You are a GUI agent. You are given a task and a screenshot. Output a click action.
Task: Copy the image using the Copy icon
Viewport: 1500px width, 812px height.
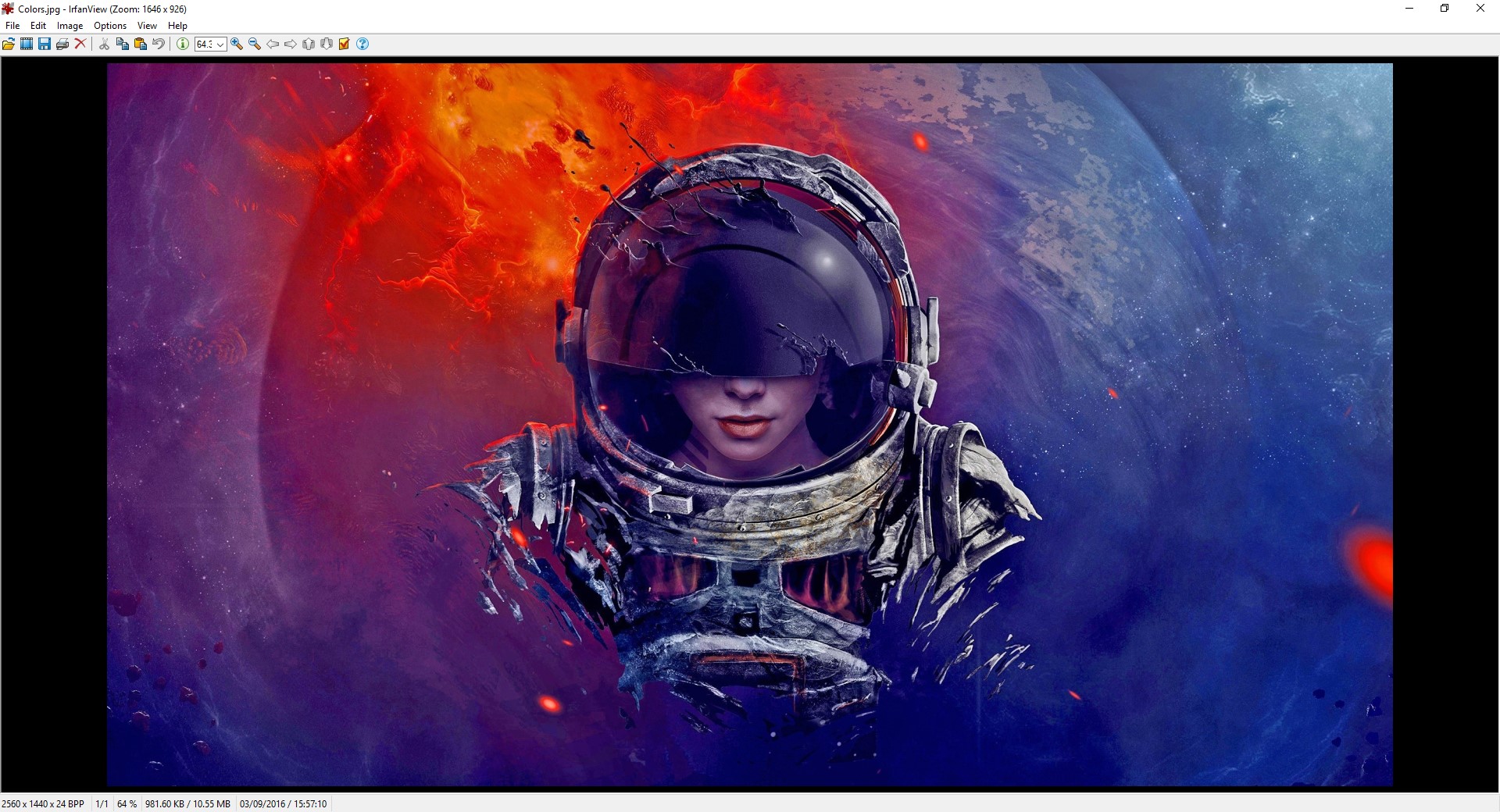pos(122,45)
